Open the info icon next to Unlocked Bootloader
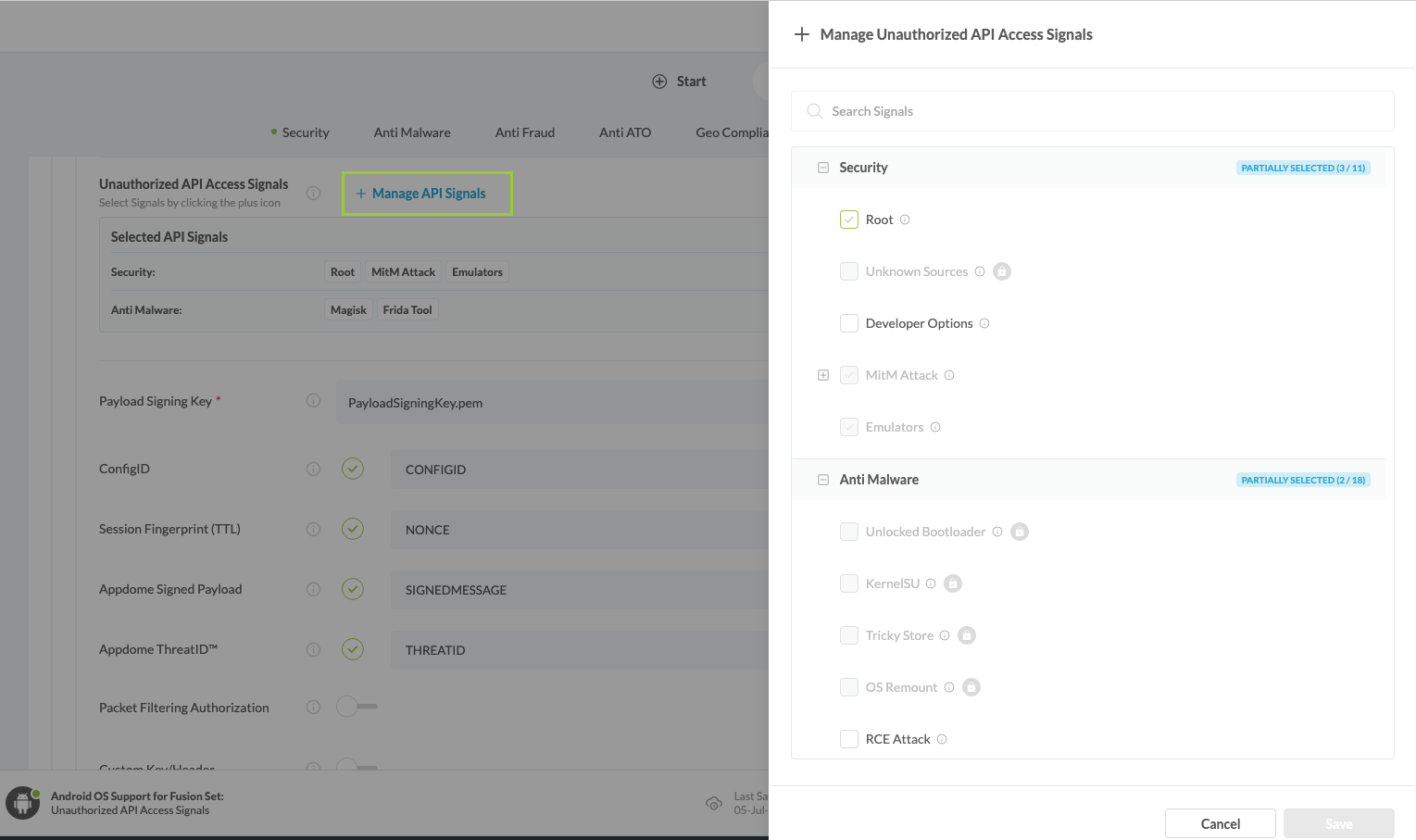 point(997,532)
